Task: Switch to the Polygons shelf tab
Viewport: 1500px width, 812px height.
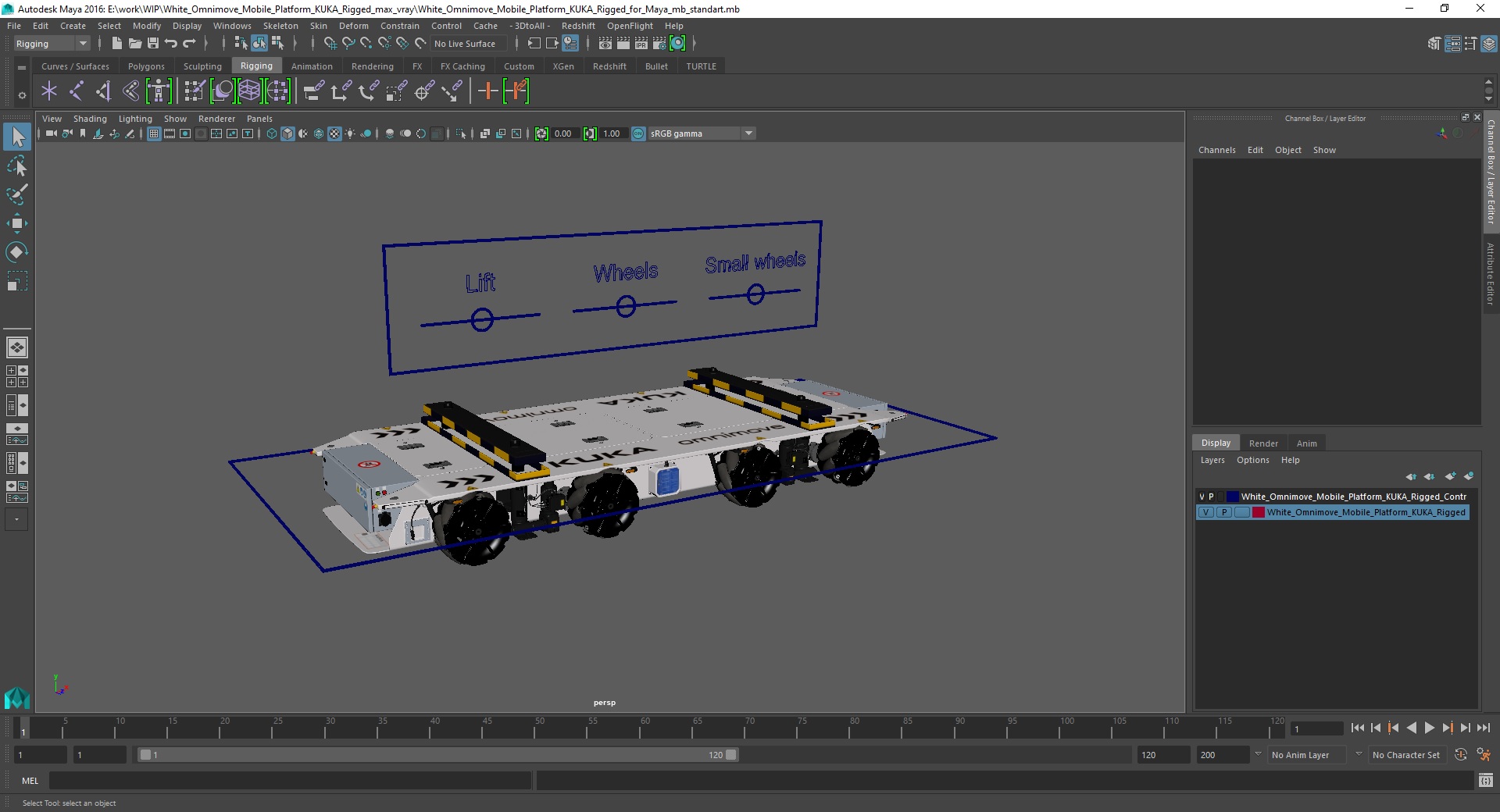Action: point(146,66)
